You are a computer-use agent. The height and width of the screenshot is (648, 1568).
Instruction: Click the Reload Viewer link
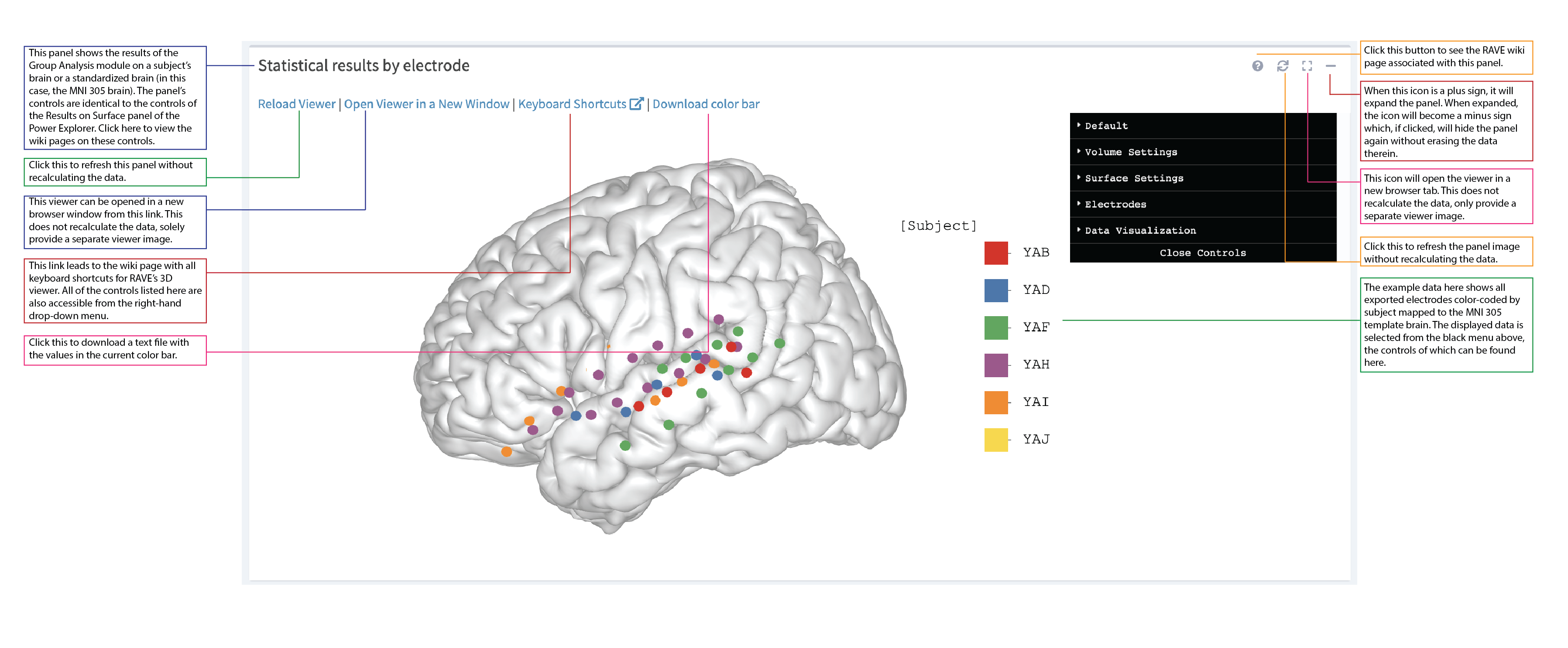tap(296, 104)
